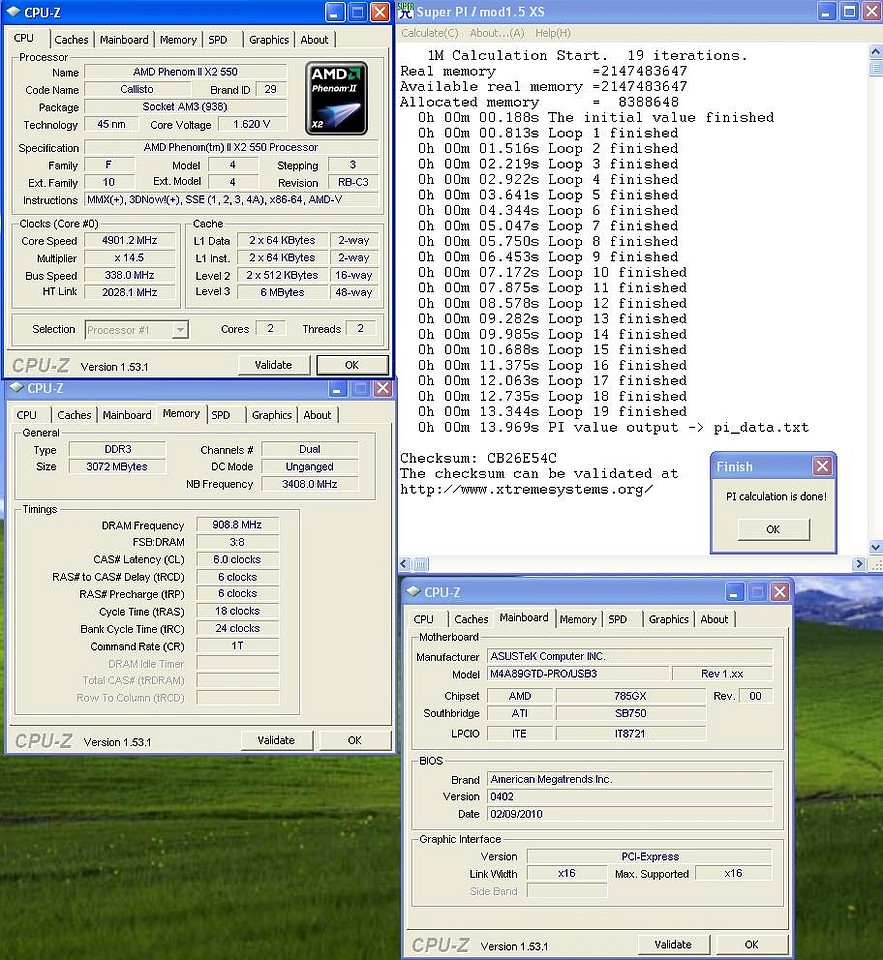This screenshot has height=960, width=883.
Task: Click the AMD Phenom II processor logo
Action: (336, 97)
